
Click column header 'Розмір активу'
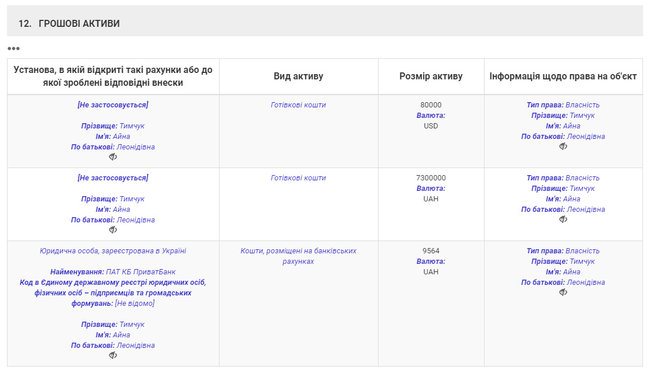coord(431,76)
